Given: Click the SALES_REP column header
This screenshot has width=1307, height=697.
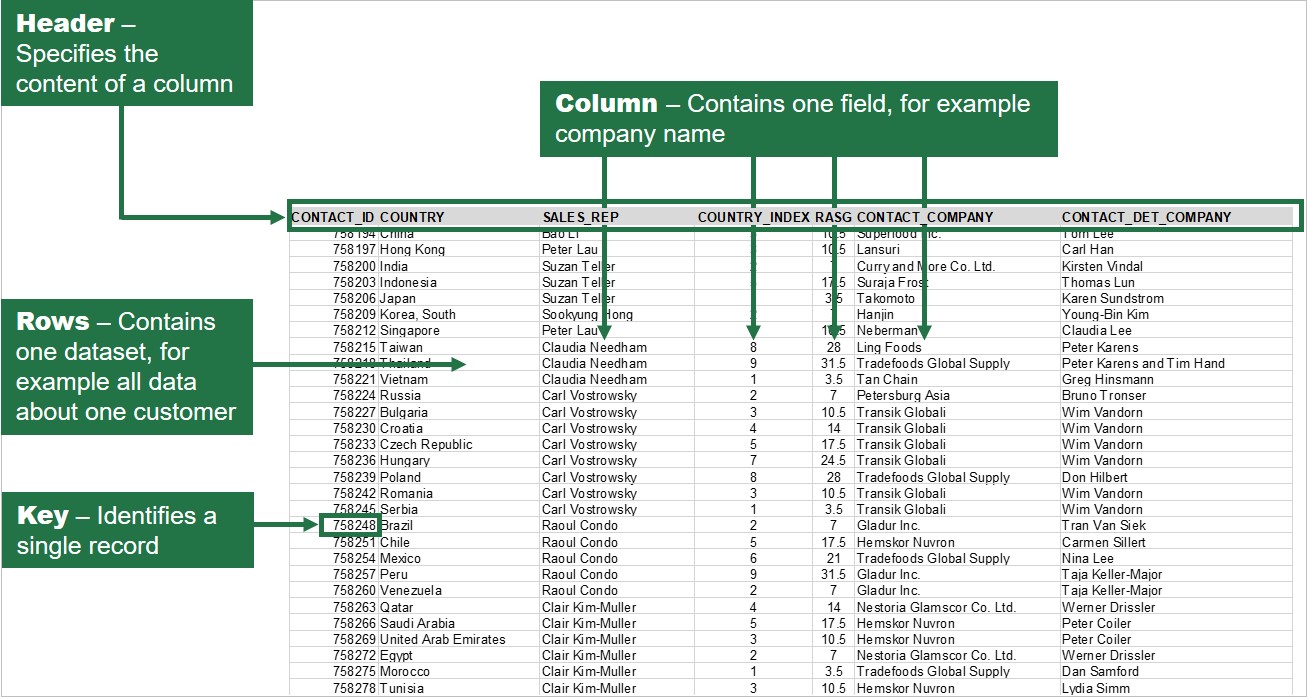Looking at the screenshot, I should click(581, 217).
